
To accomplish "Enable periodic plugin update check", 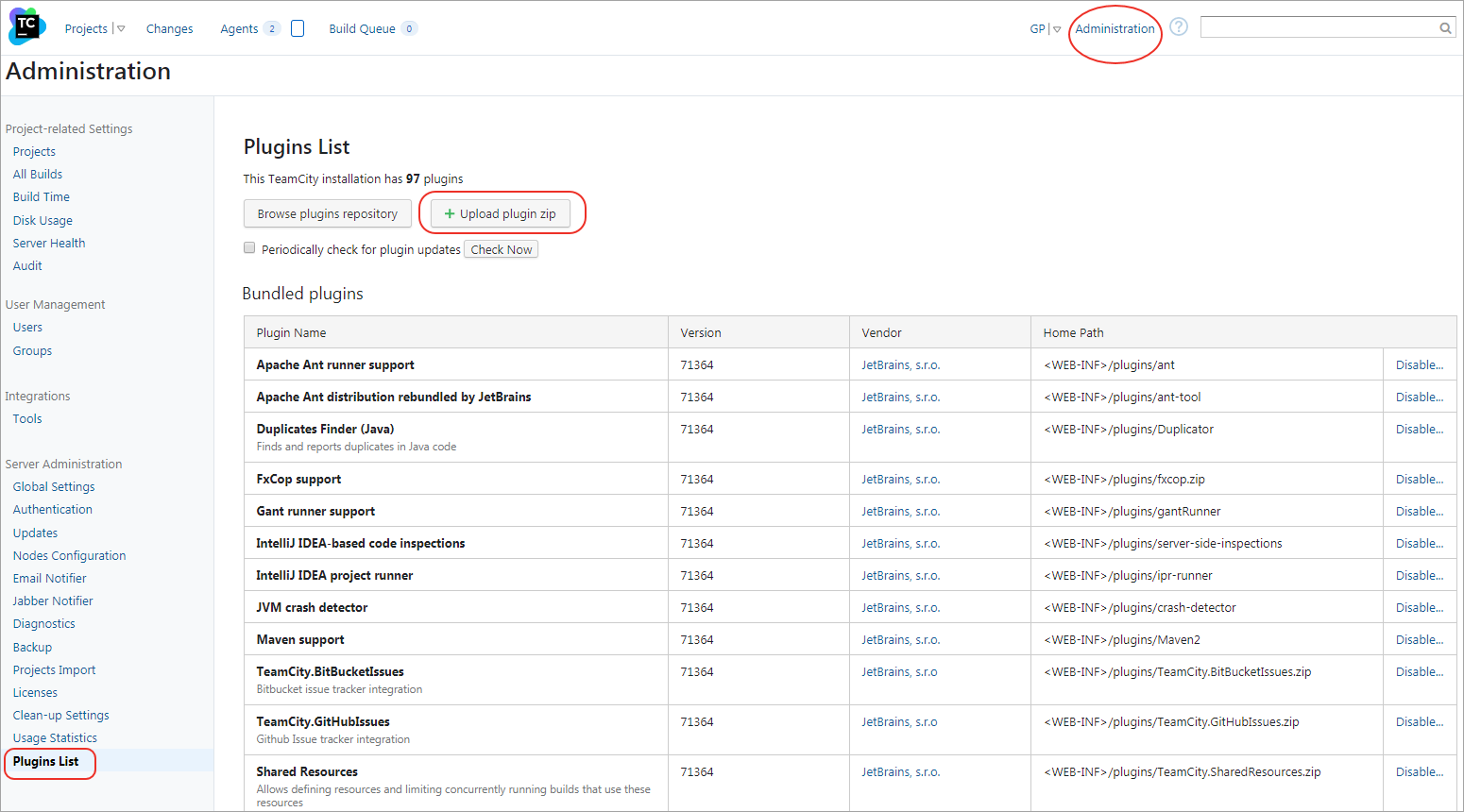I will click(x=249, y=248).
